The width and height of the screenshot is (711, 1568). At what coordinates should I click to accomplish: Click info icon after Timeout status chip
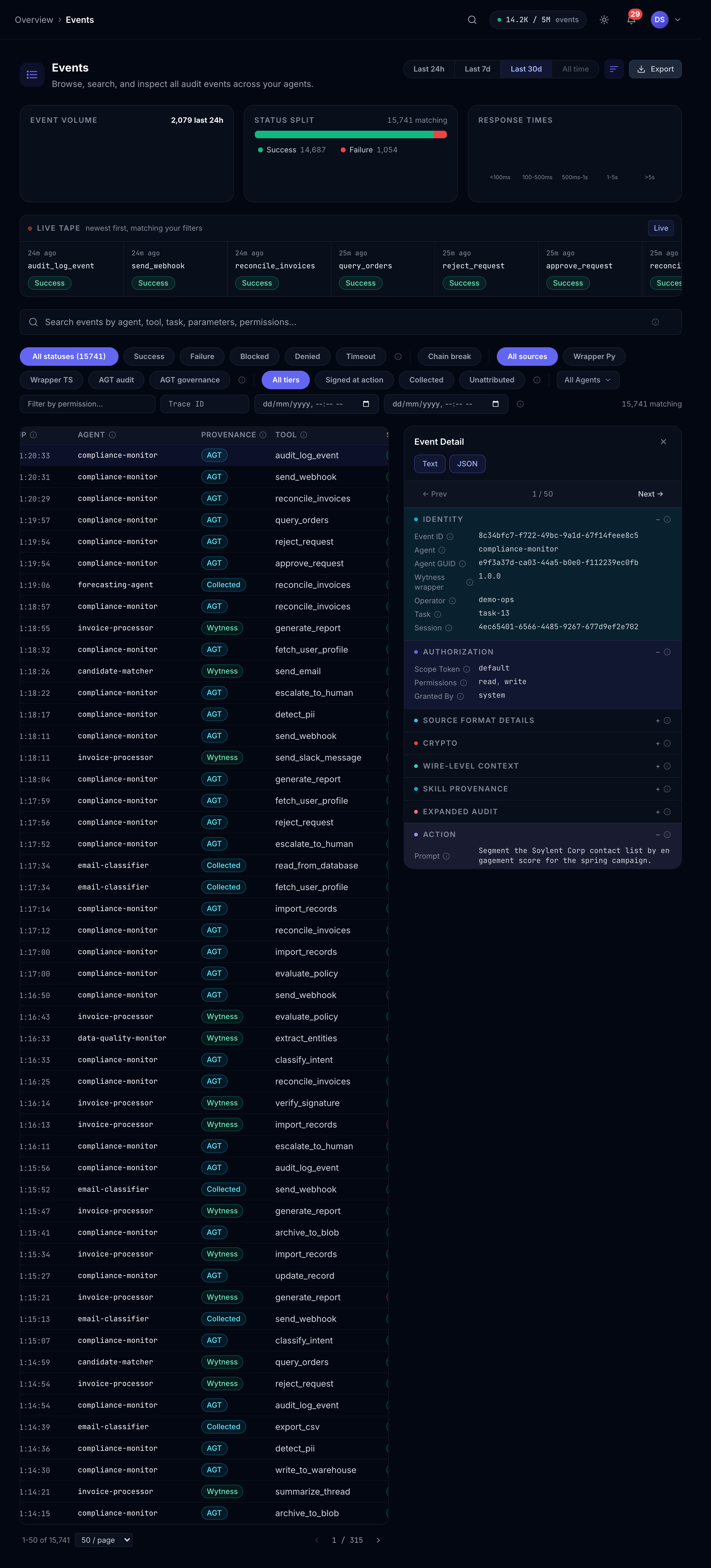pos(398,357)
